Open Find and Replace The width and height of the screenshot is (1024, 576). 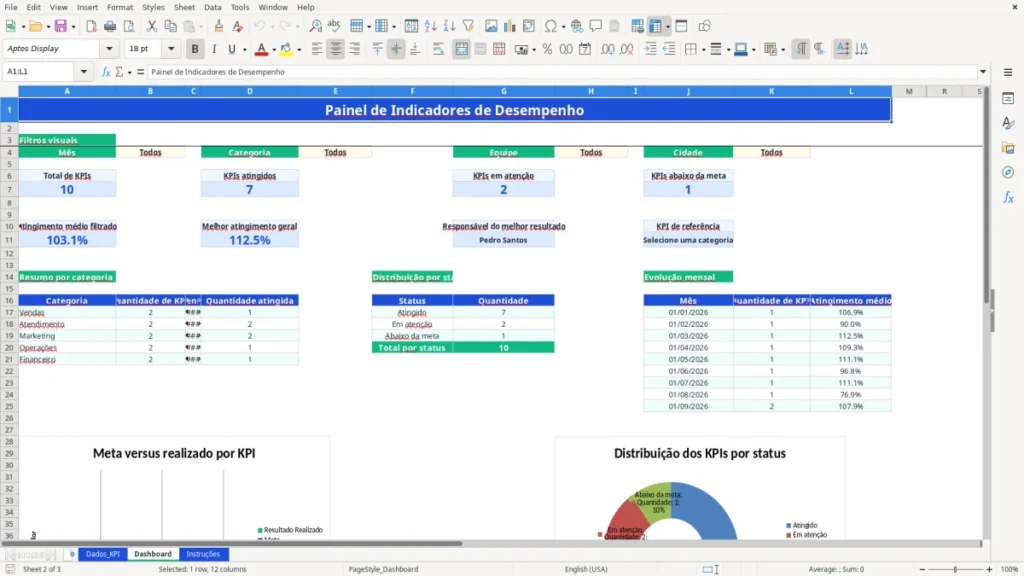pos(315,26)
